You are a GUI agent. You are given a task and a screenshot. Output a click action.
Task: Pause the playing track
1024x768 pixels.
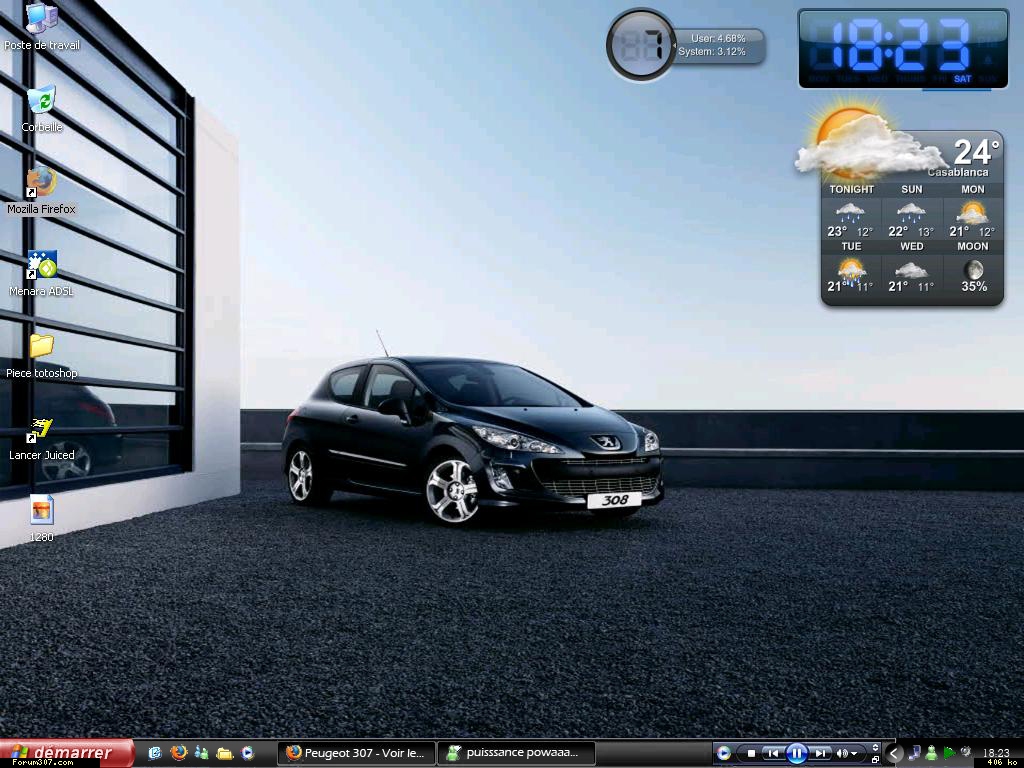pos(797,754)
